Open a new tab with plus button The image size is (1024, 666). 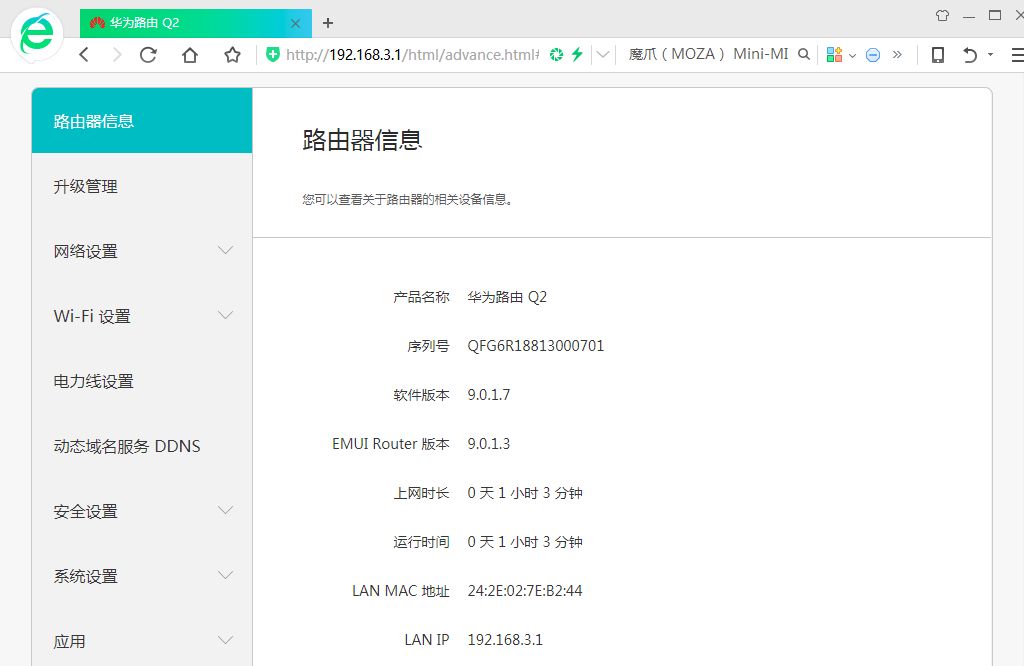point(328,24)
